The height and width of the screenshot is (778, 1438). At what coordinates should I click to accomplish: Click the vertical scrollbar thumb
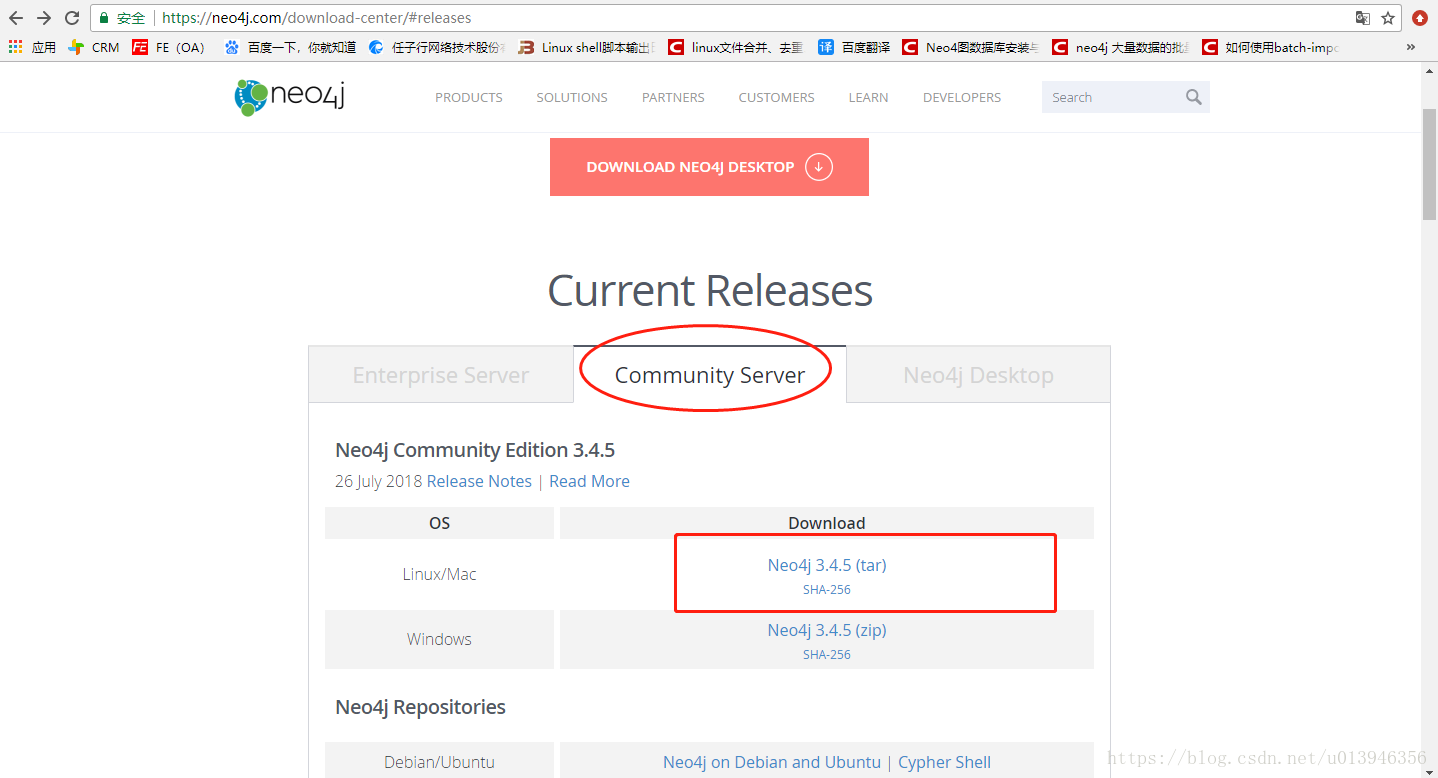point(1429,163)
